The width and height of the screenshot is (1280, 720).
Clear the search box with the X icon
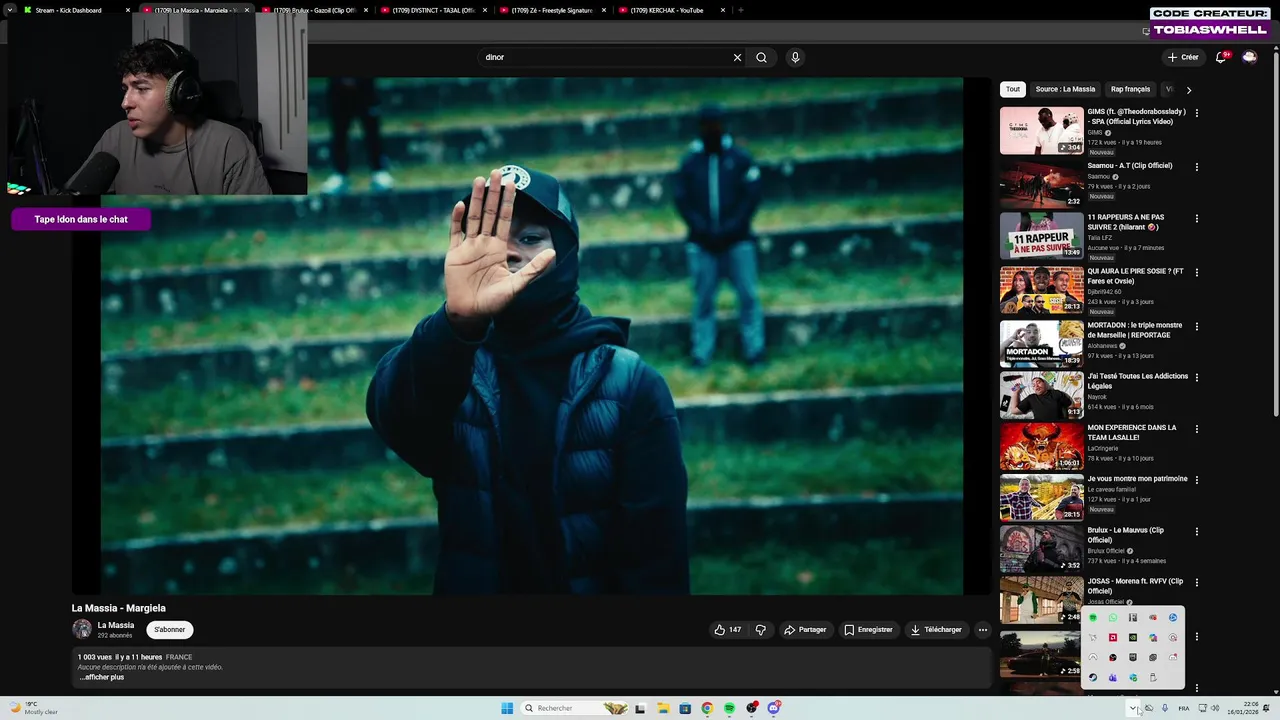click(737, 57)
